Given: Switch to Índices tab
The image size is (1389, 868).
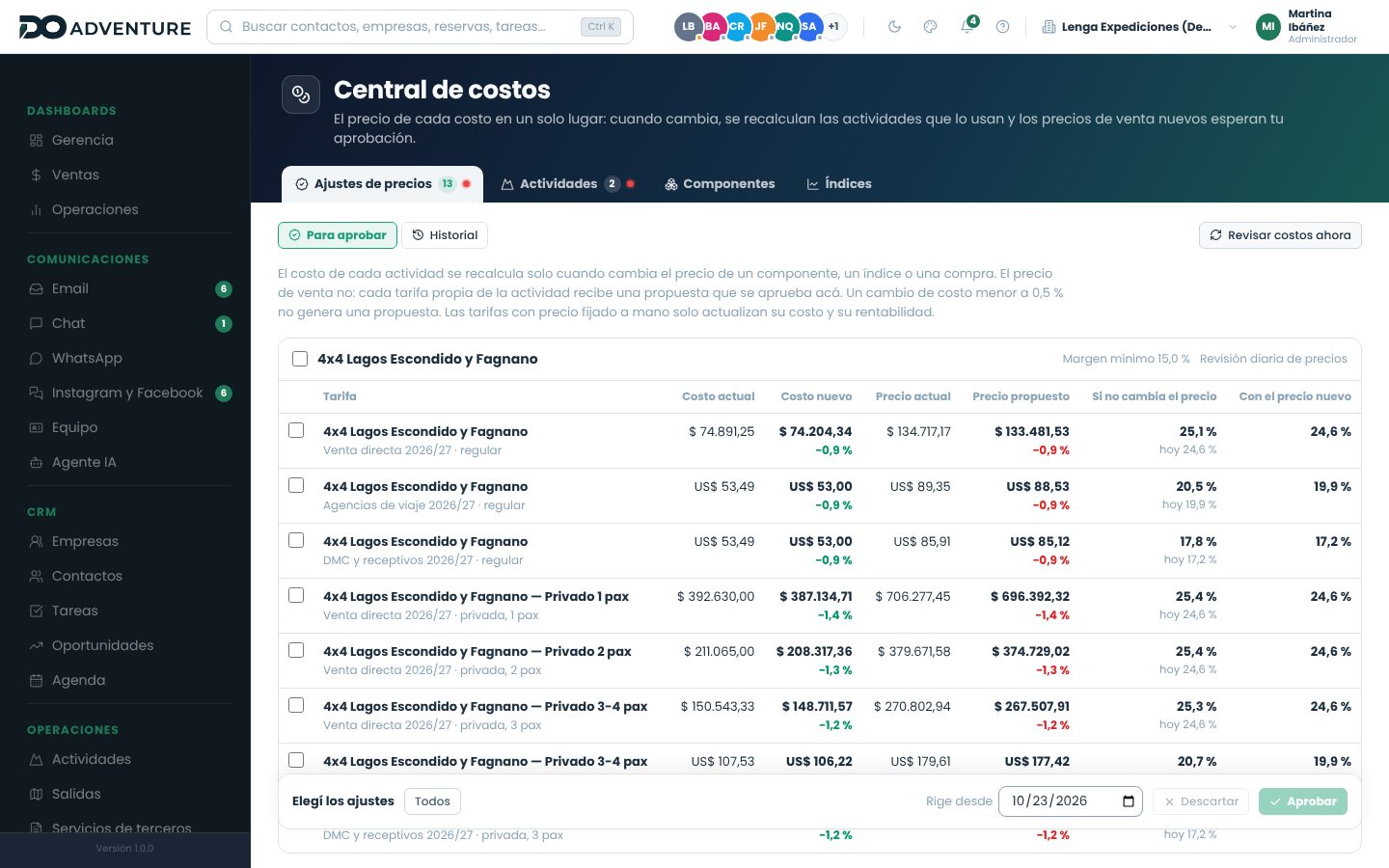Looking at the screenshot, I should [x=839, y=183].
